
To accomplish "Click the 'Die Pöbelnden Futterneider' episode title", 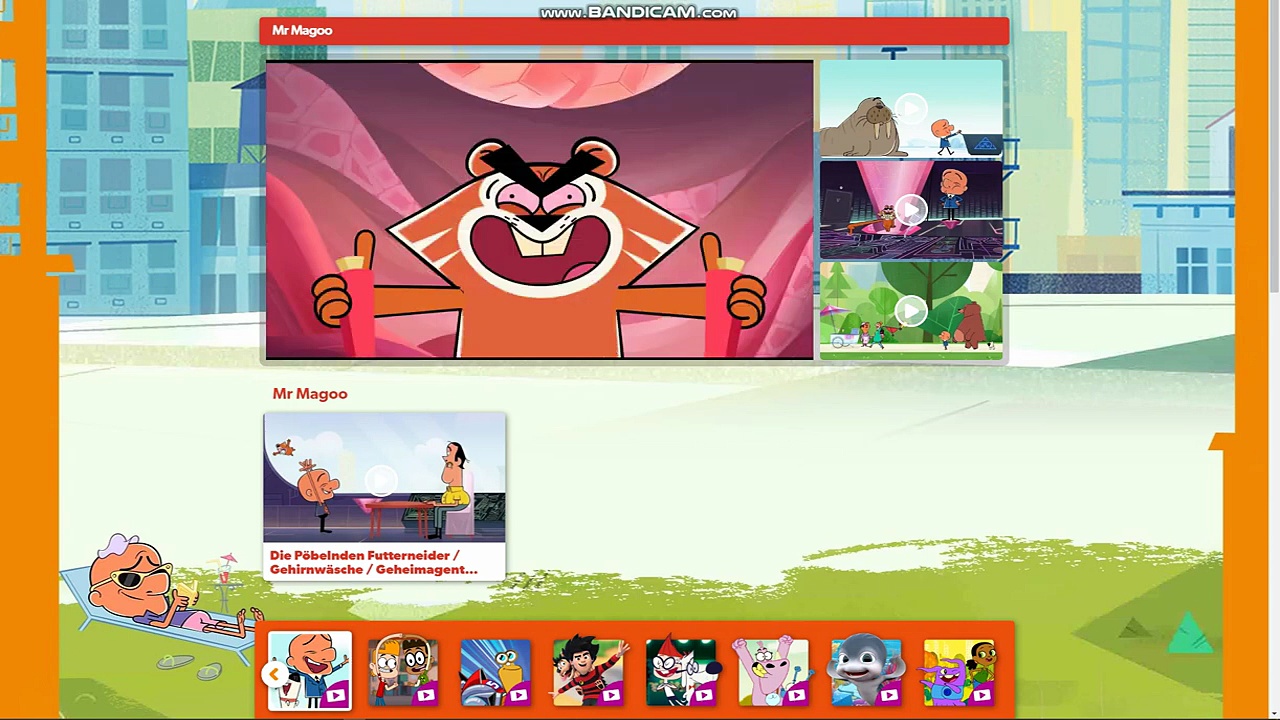I will pos(373,562).
